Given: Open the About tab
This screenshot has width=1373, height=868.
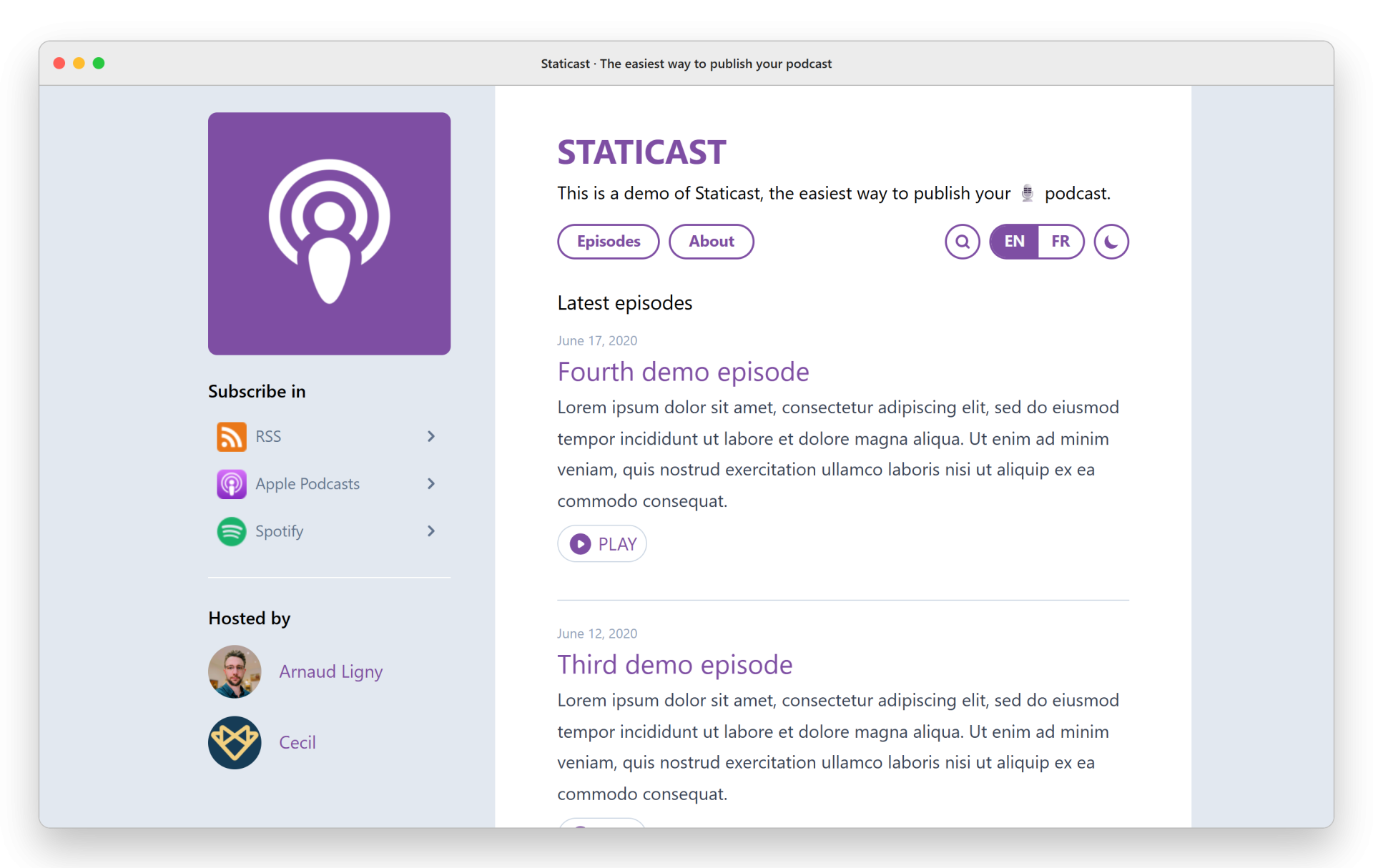Looking at the screenshot, I should [x=711, y=242].
